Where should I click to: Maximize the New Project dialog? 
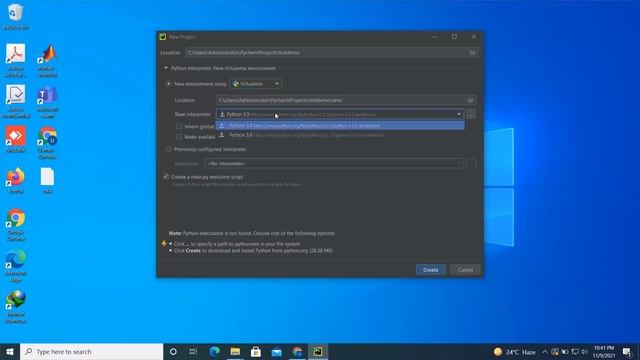[454, 37]
